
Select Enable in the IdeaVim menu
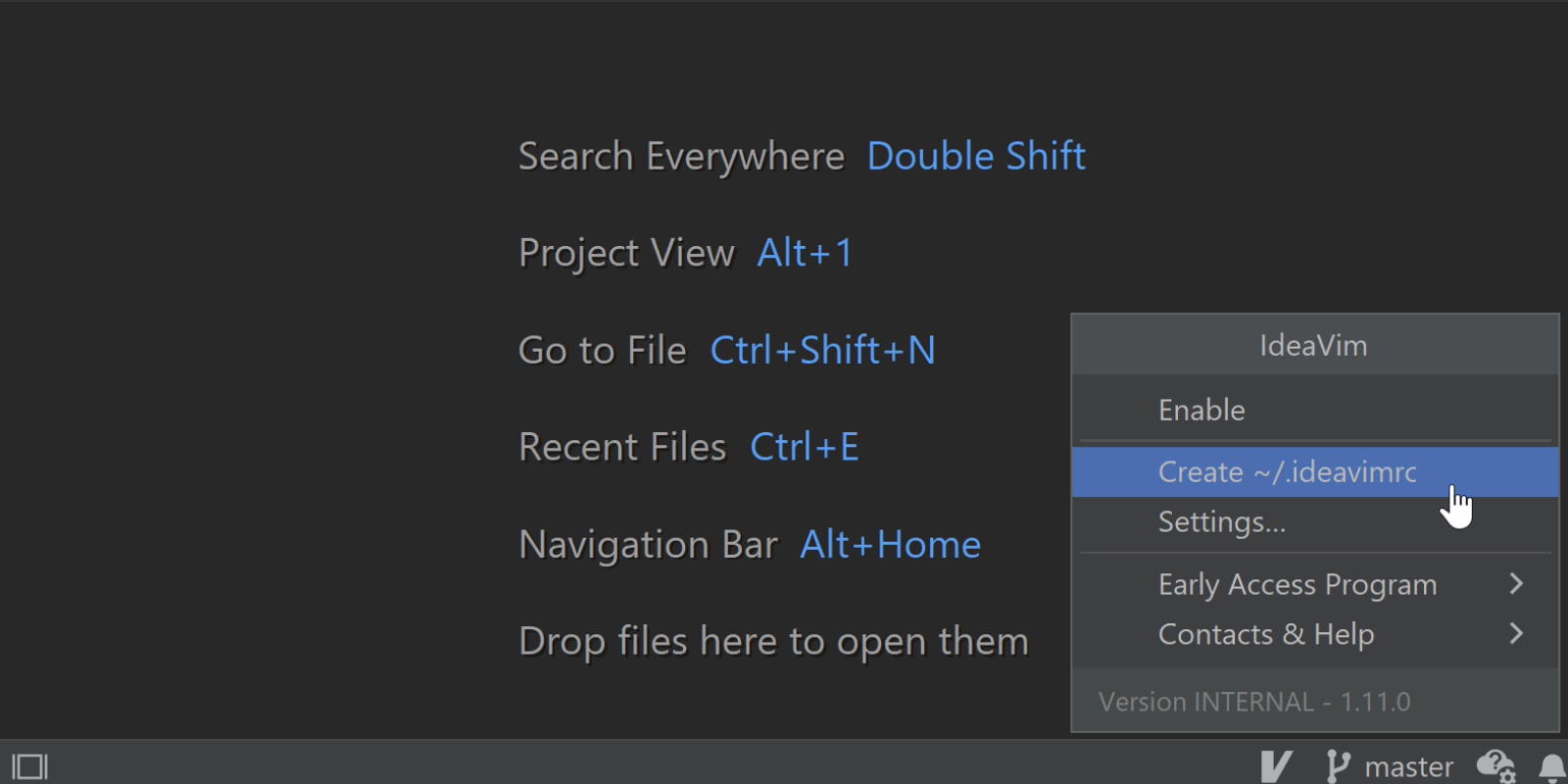point(1315,410)
